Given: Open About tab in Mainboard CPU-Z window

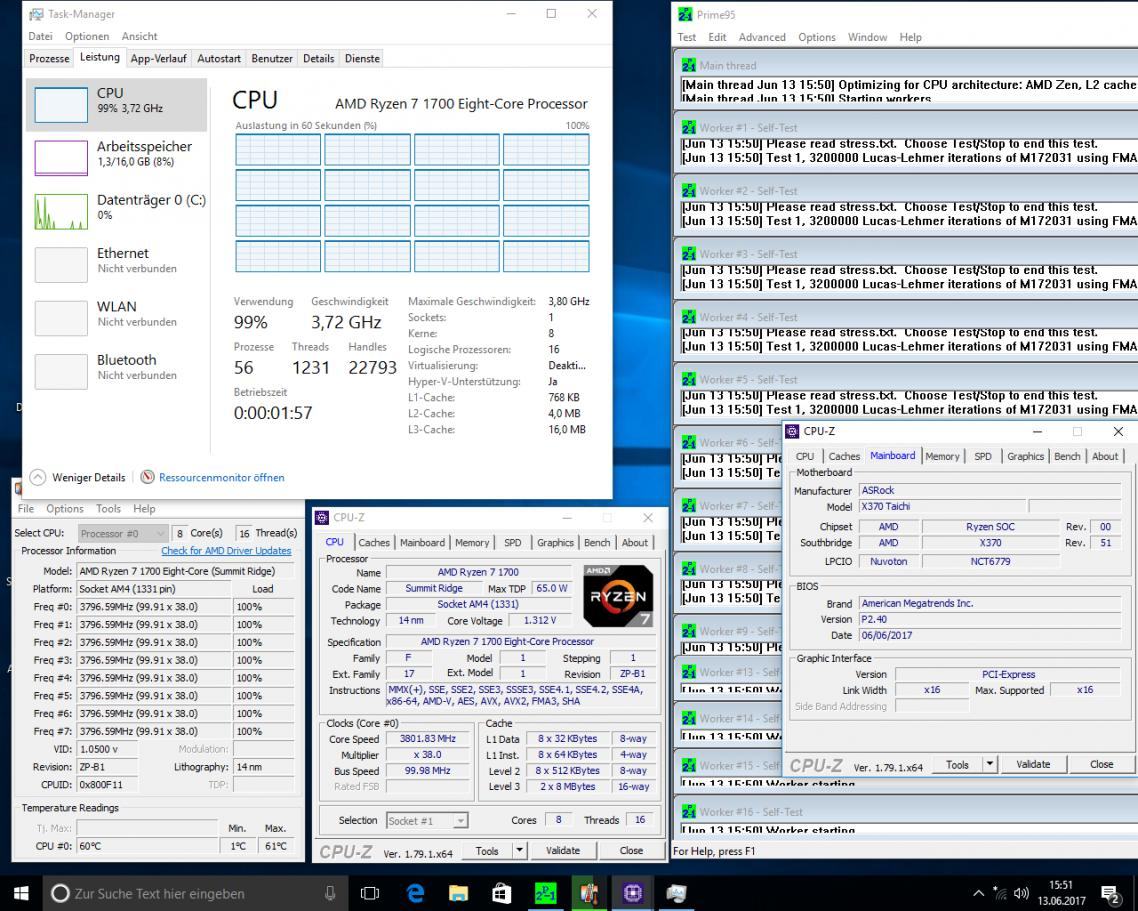Looking at the screenshot, I should [1105, 456].
